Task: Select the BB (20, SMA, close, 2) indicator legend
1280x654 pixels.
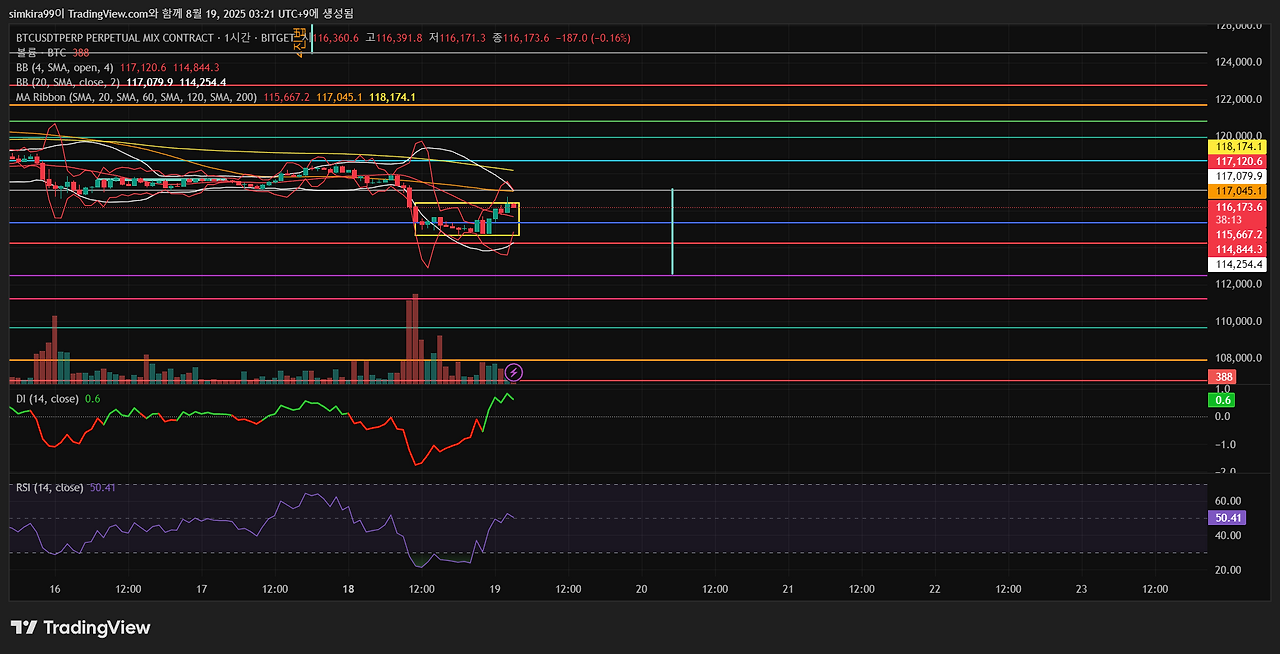Action: click(66, 82)
